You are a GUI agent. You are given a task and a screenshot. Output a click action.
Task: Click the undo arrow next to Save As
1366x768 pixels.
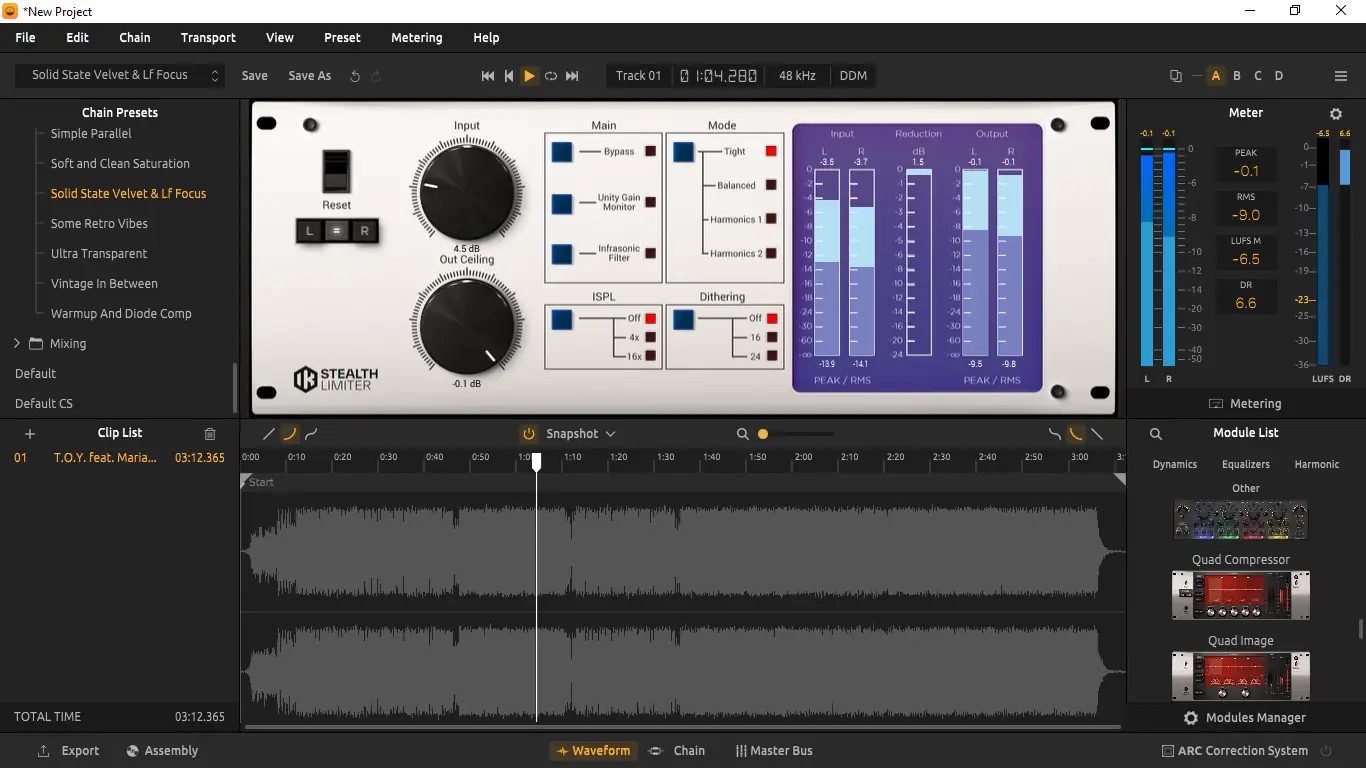coord(355,76)
